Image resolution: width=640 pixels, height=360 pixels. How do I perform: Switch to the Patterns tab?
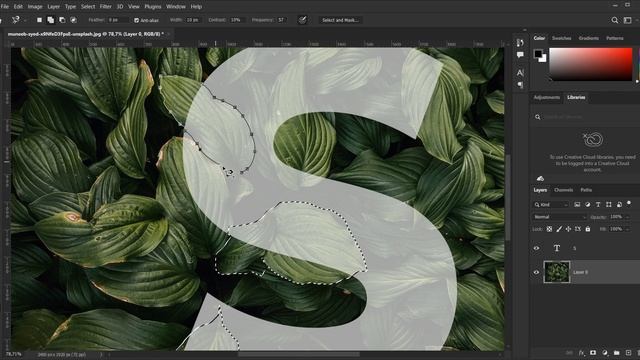(x=615, y=38)
